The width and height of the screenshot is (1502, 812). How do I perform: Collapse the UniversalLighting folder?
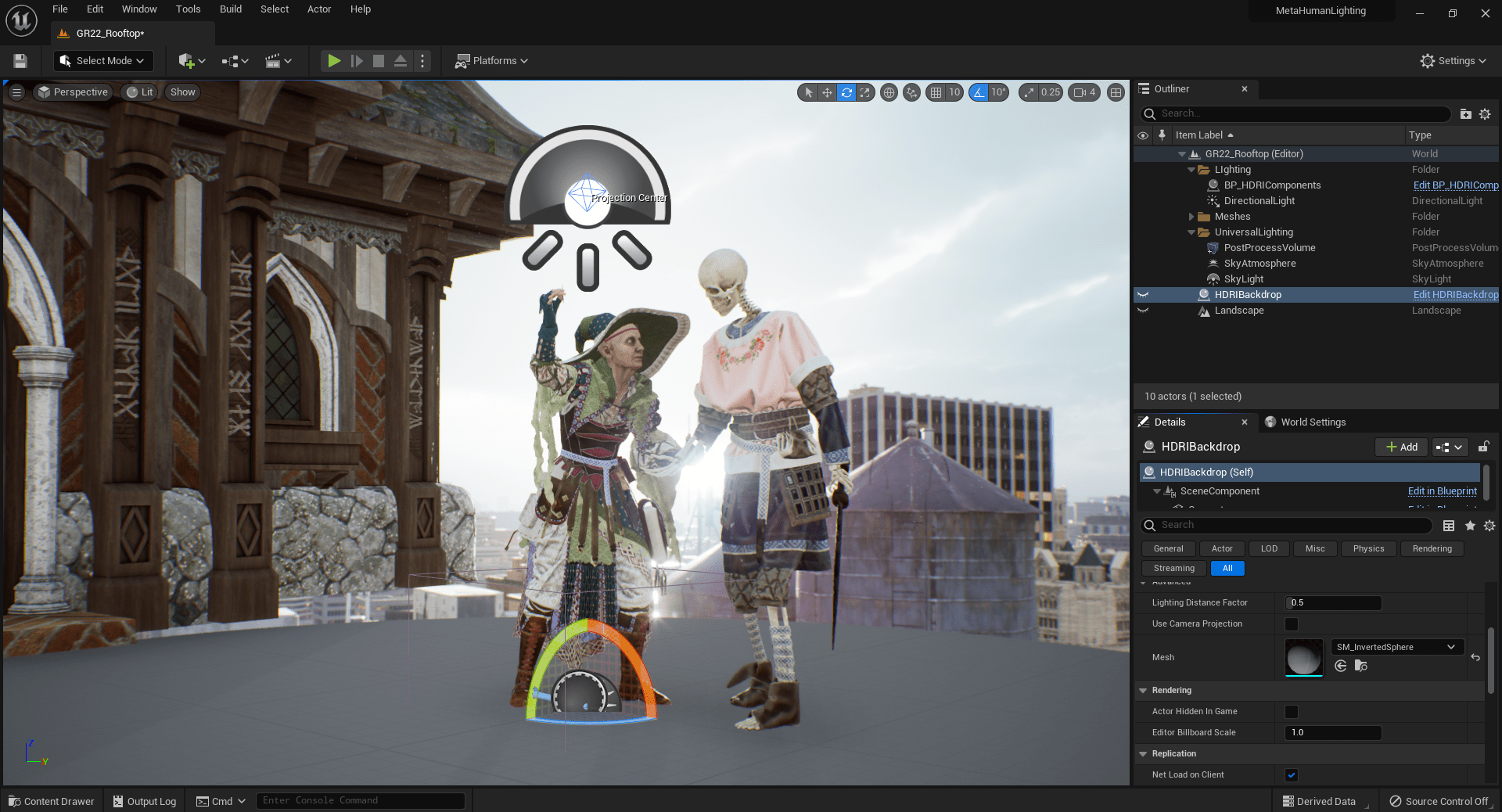pyautogui.click(x=1191, y=232)
